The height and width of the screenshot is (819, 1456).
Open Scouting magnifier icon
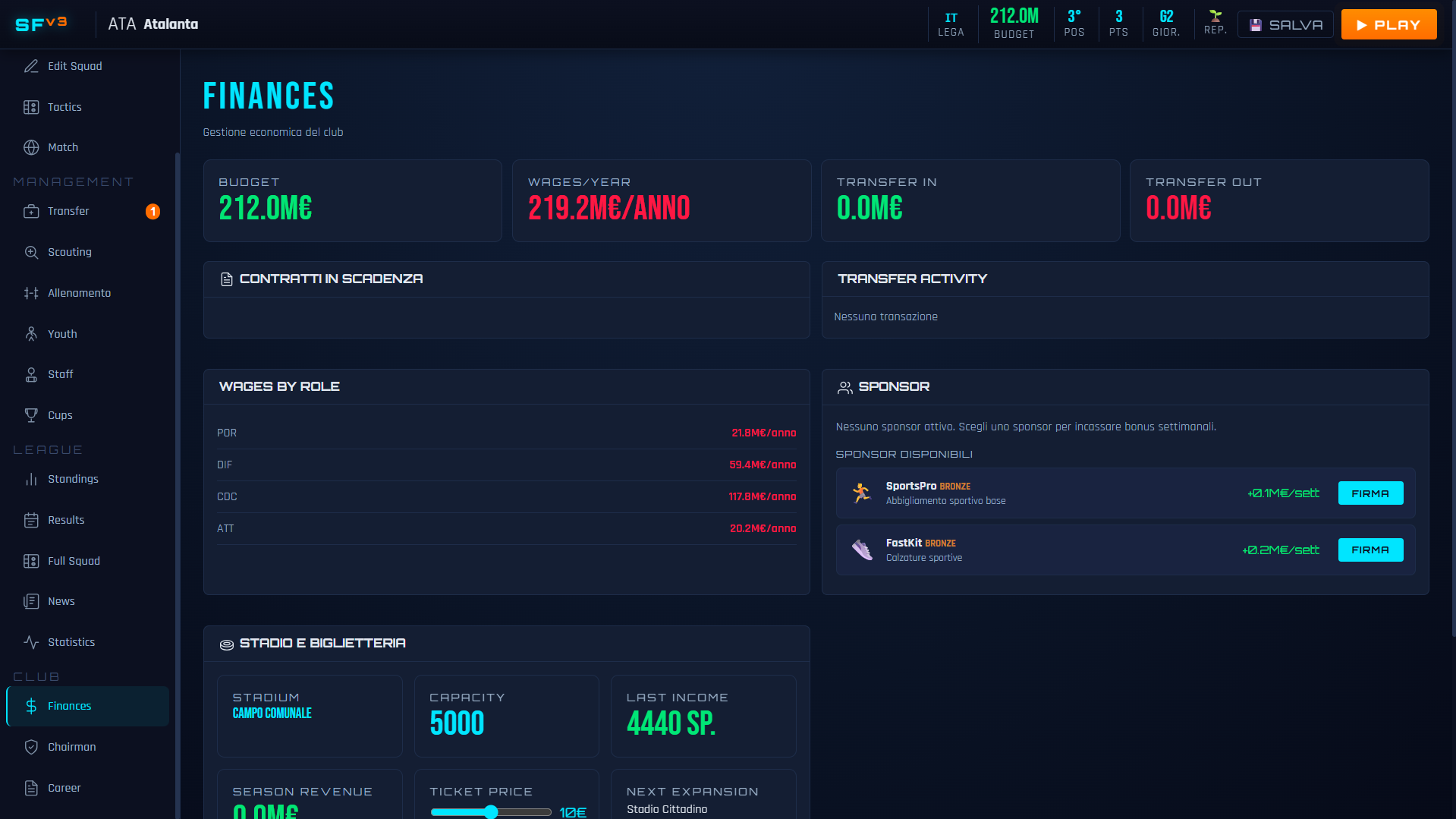click(31, 252)
